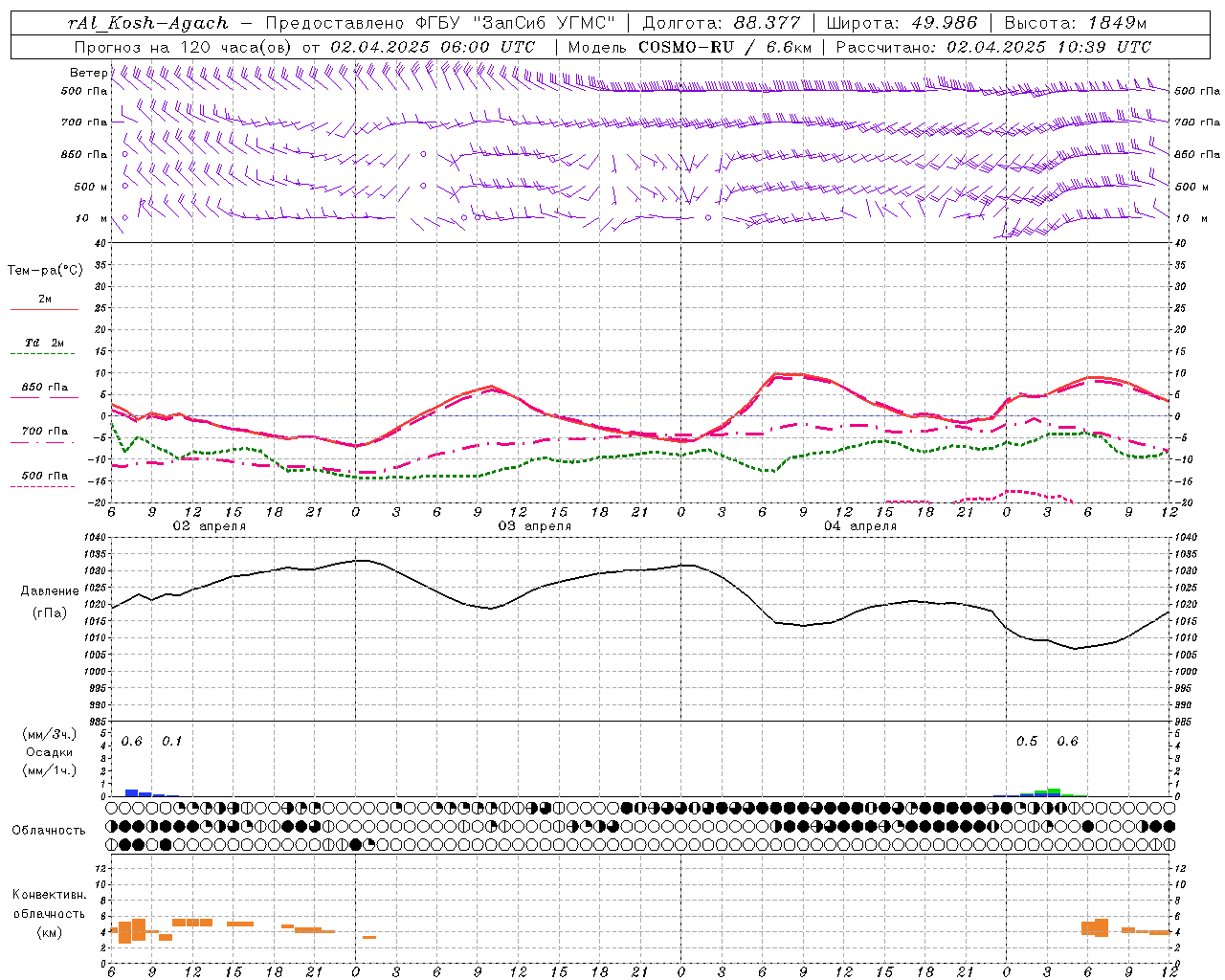The width and height of the screenshot is (1225, 980).
Task: Select the Высота: 1849м header value
Action: [x=1076, y=23]
